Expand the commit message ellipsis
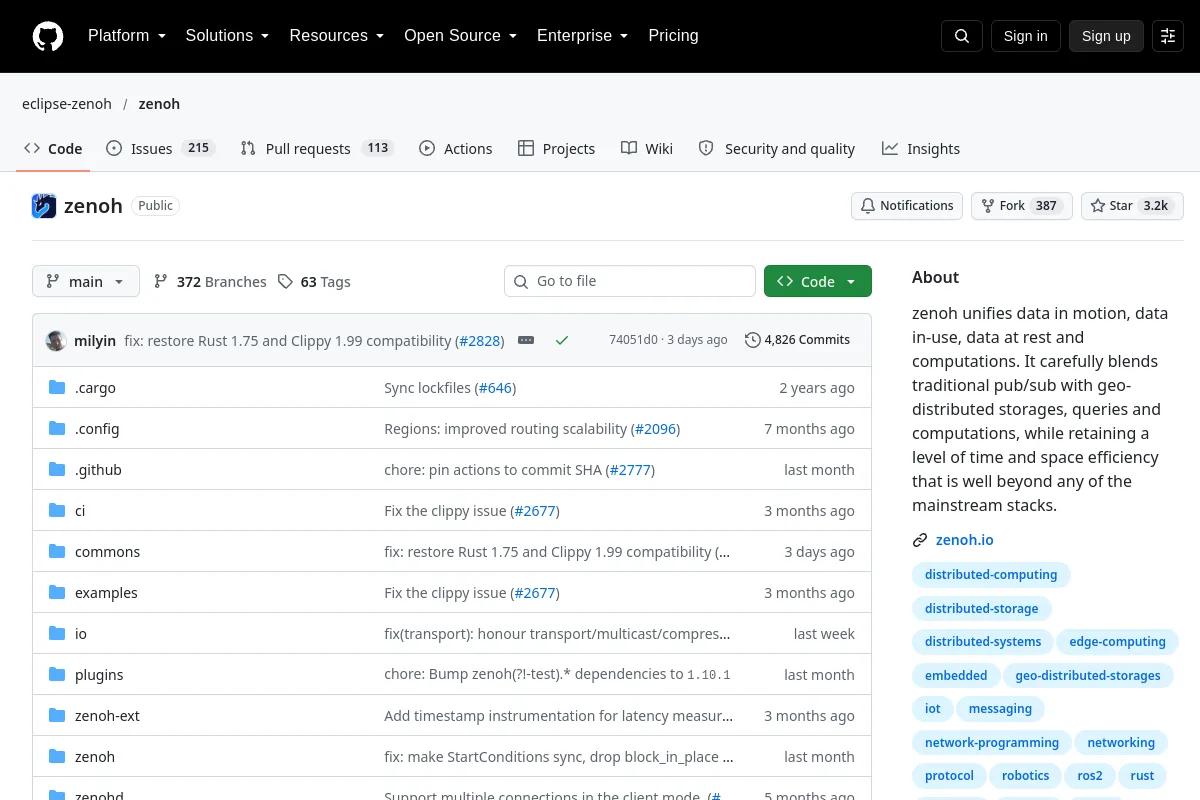This screenshot has width=1200, height=800. point(526,340)
